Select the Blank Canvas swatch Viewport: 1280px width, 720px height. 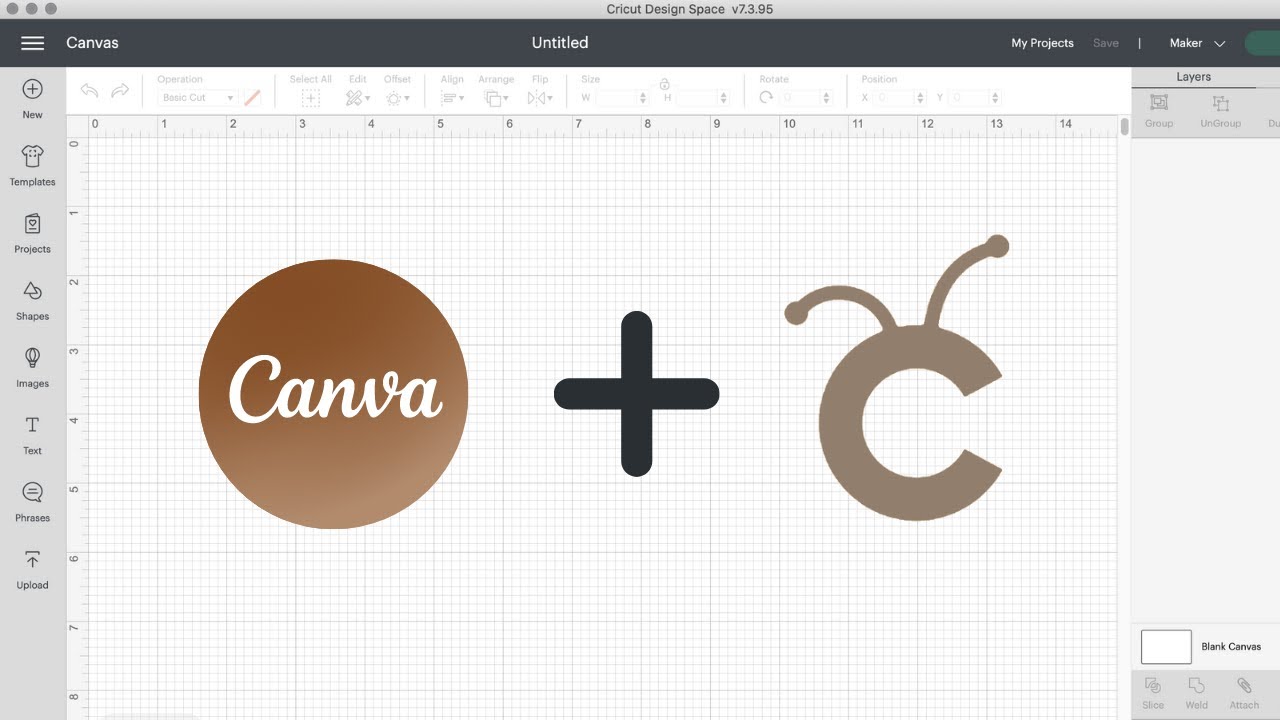pos(1166,647)
